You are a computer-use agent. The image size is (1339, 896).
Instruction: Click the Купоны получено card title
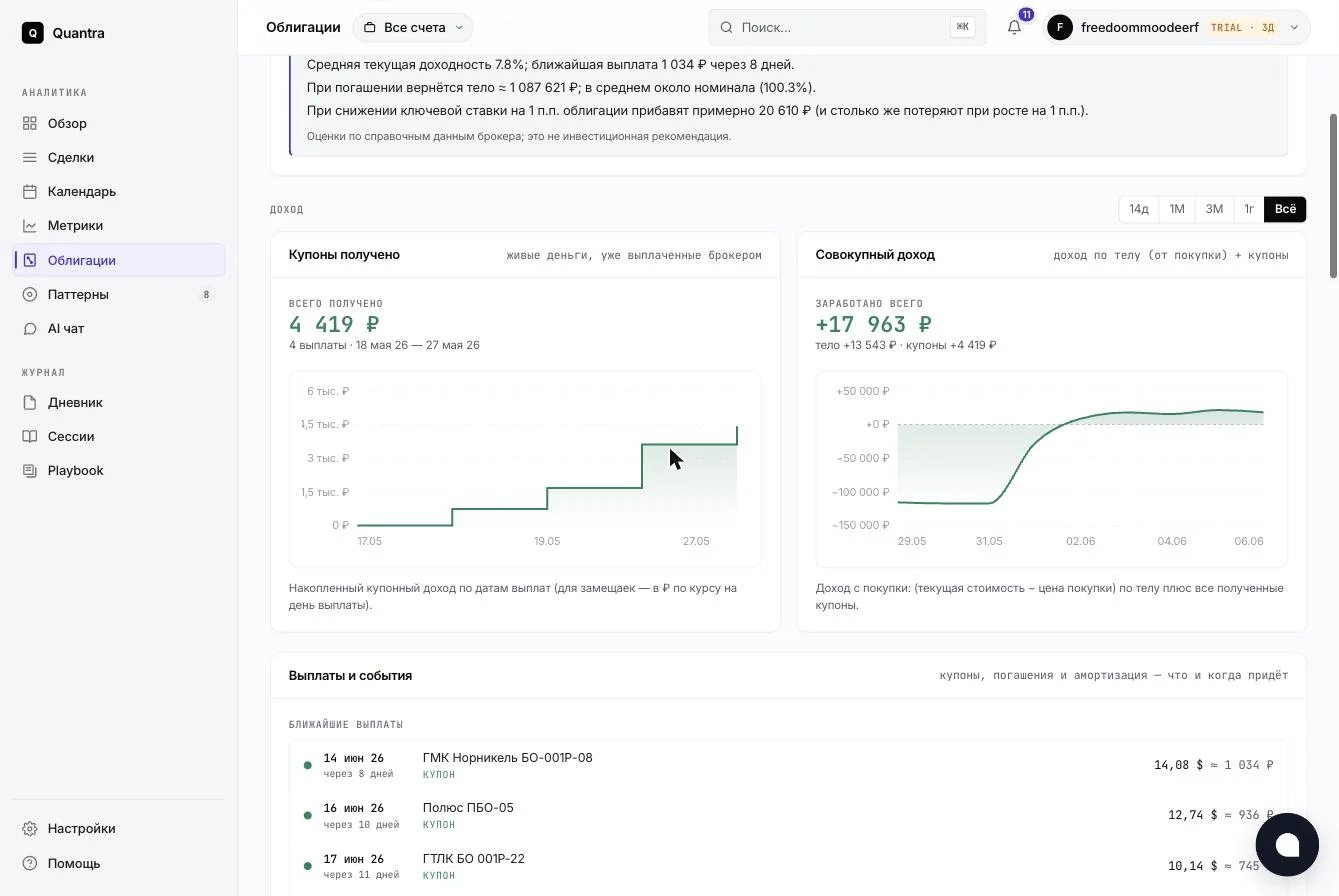click(x=344, y=255)
